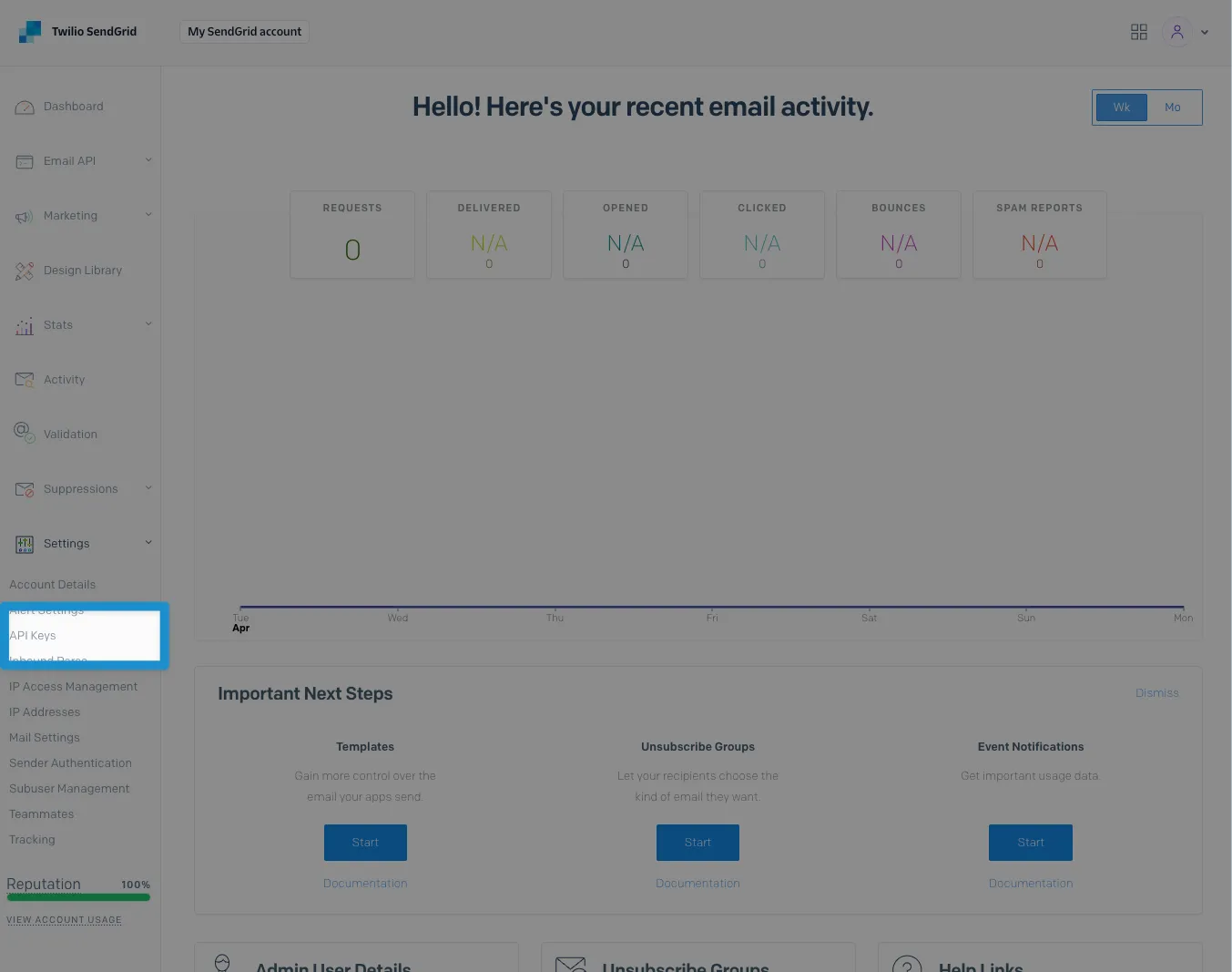Image resolution: width=1232 pixels, height=972 pixels.
Task: Click the Settings sliders icon
Action: [25, 545]
